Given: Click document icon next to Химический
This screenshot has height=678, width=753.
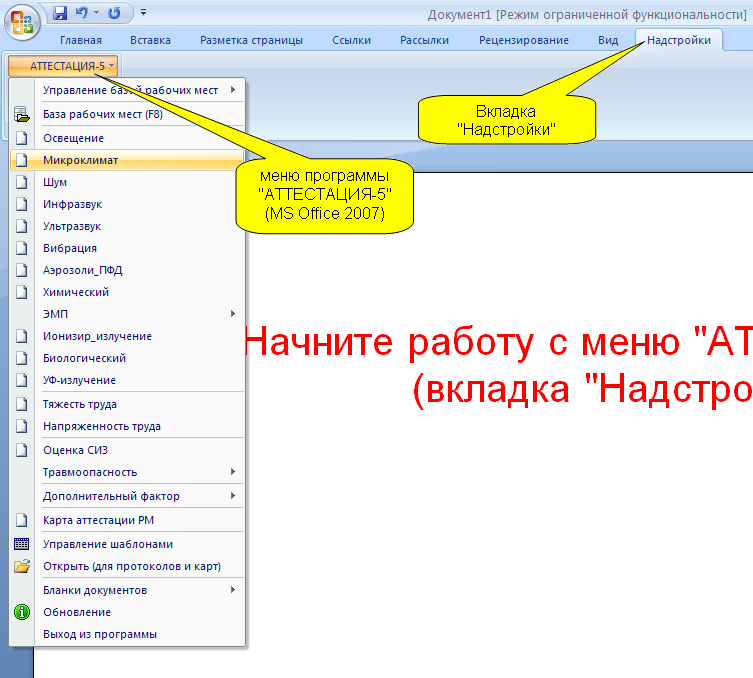Looking at the screenshot, I should tap(22, 292).
